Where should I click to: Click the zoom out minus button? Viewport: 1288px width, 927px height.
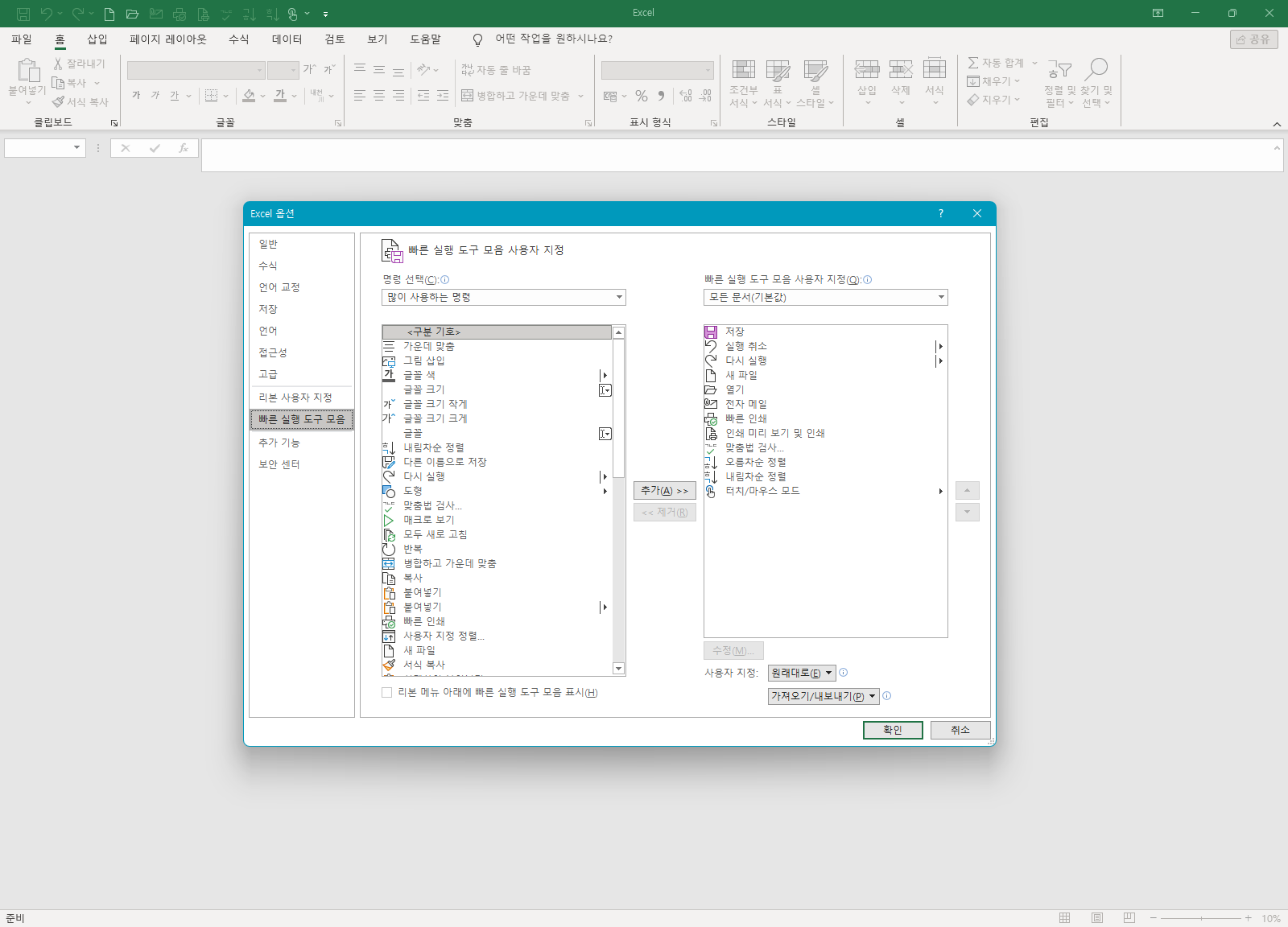1154,918
